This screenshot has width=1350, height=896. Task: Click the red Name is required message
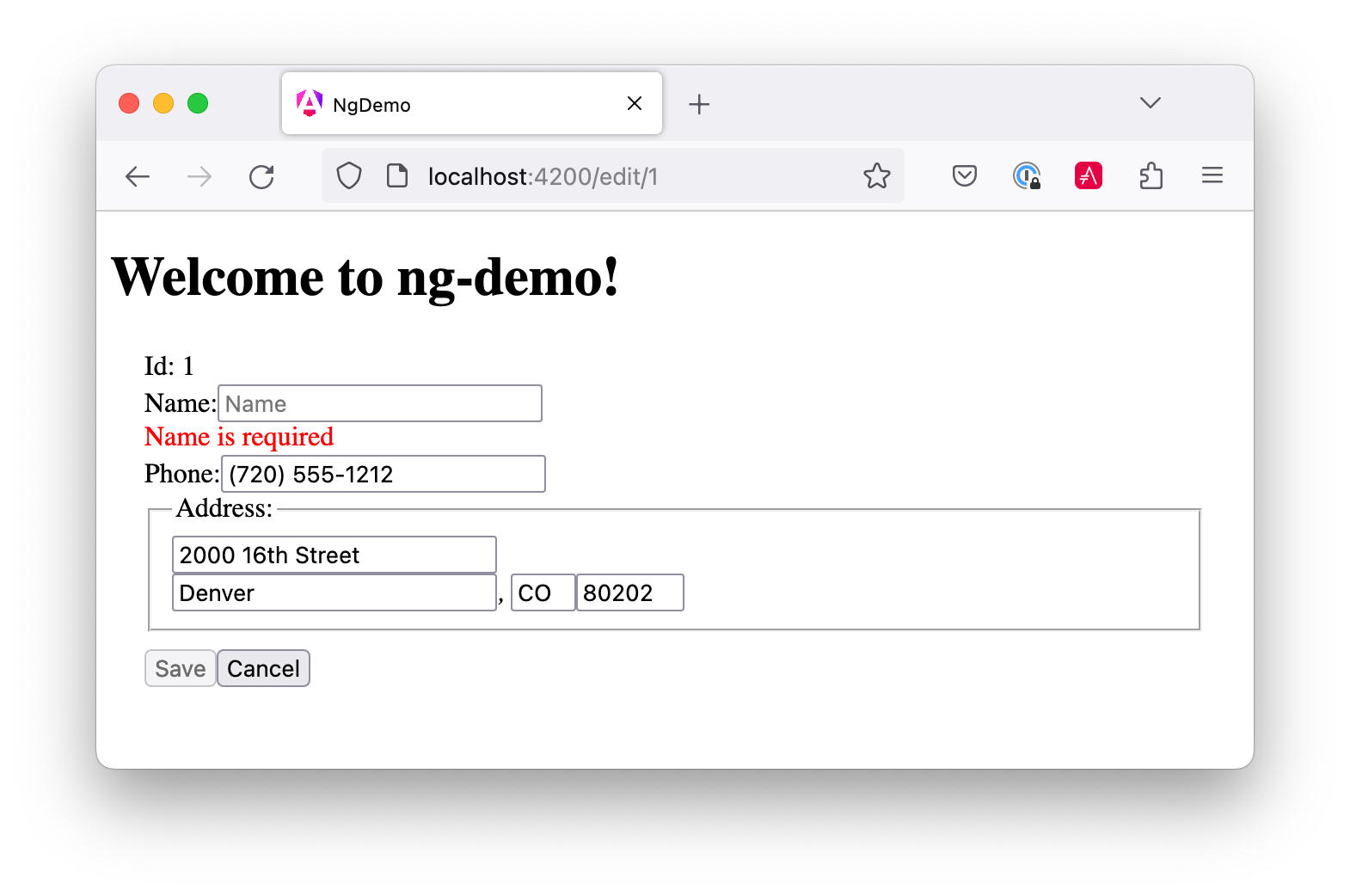(x=239, y=437)
